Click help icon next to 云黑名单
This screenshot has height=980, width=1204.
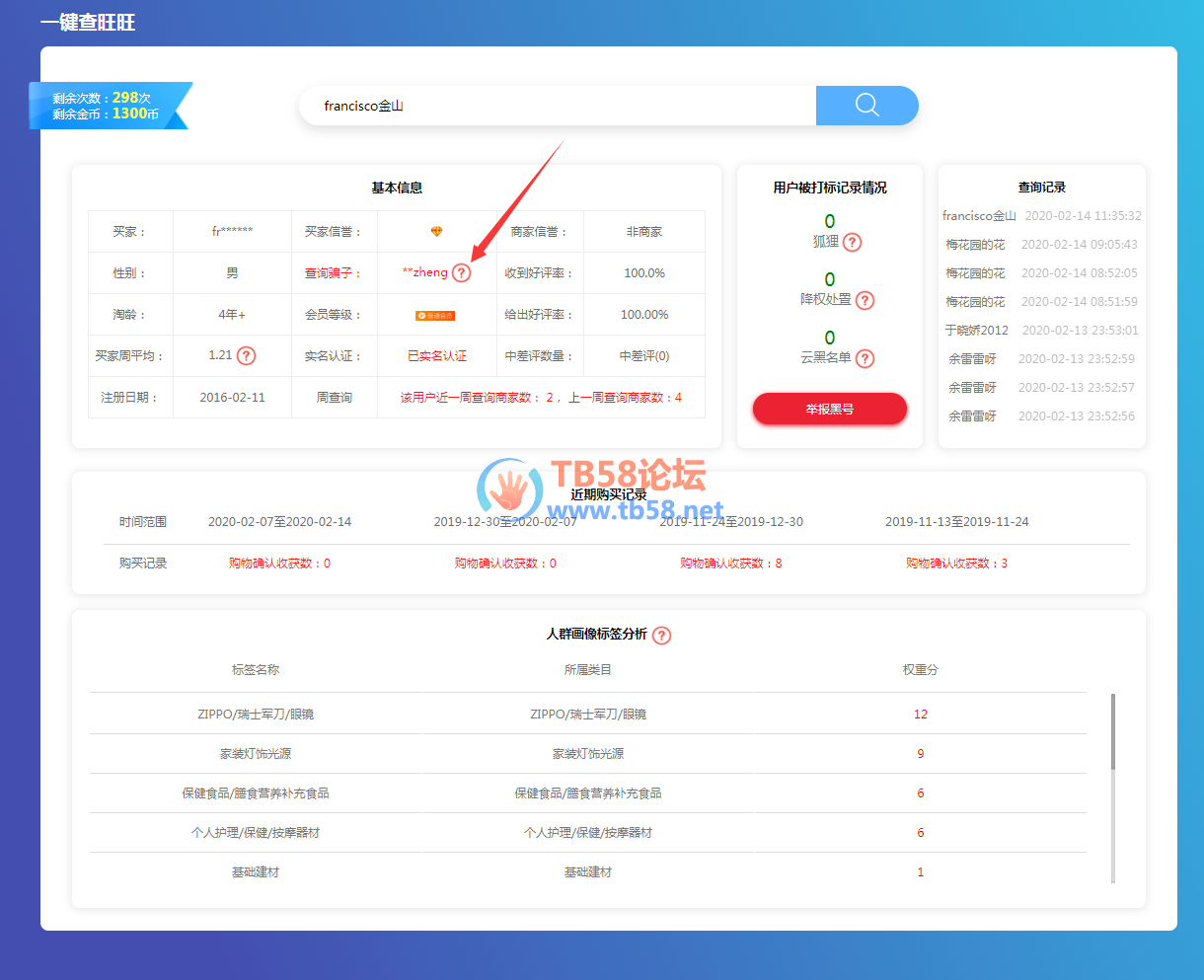(x=865, y=358)
